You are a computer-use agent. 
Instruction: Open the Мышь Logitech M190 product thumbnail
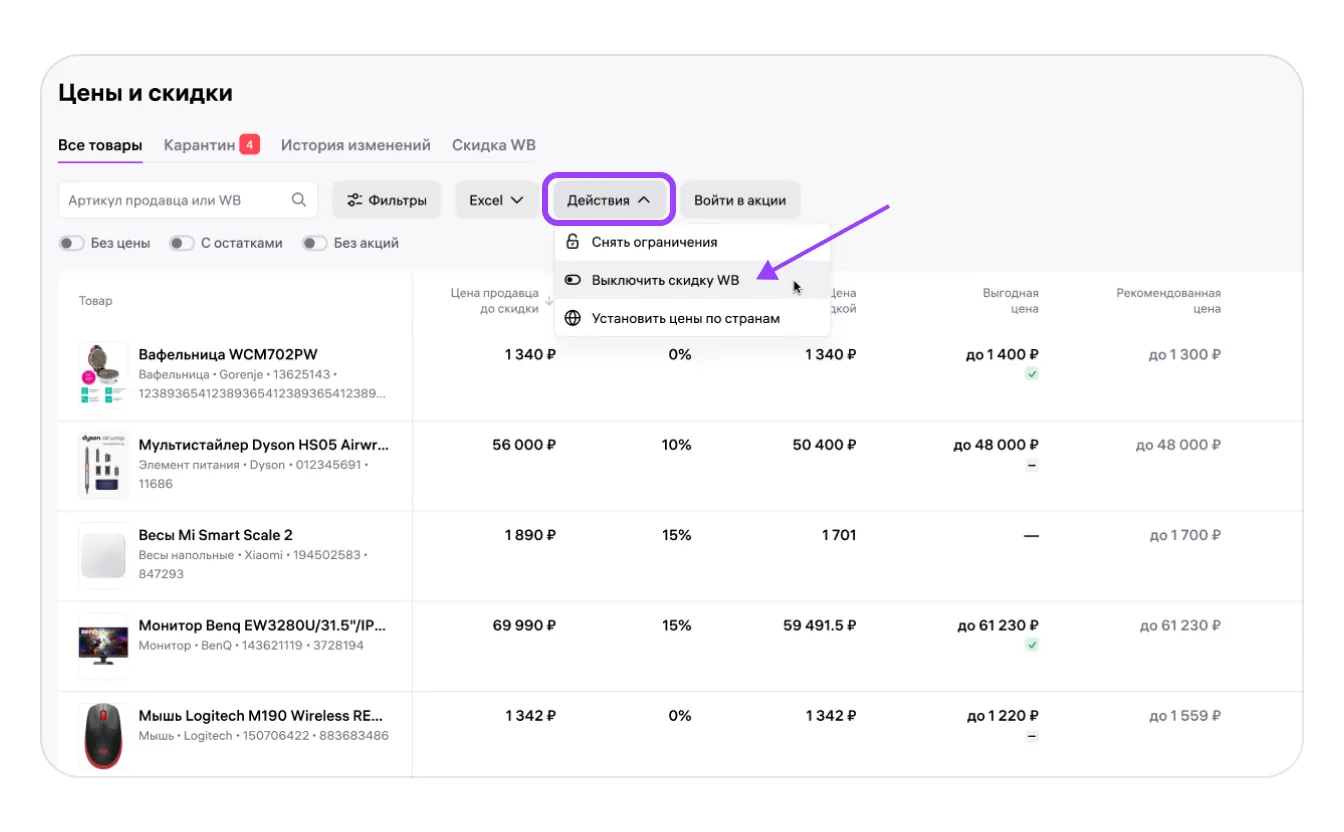(x=104, y=736)
